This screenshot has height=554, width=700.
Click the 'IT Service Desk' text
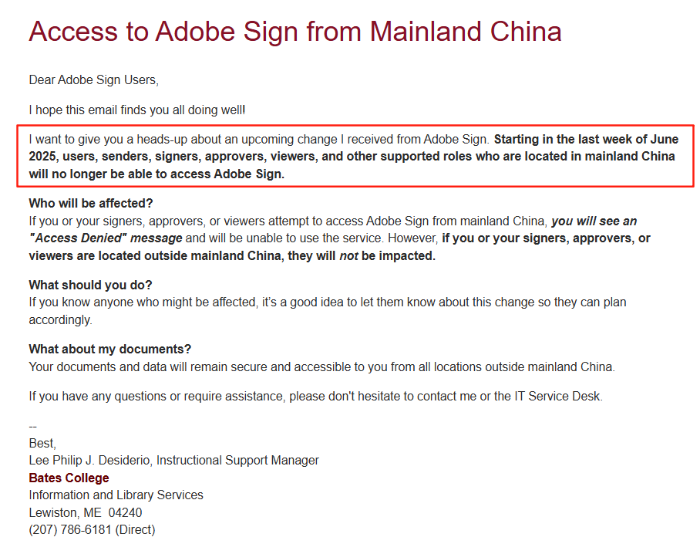pyautogui.click(x=558, y=396)
